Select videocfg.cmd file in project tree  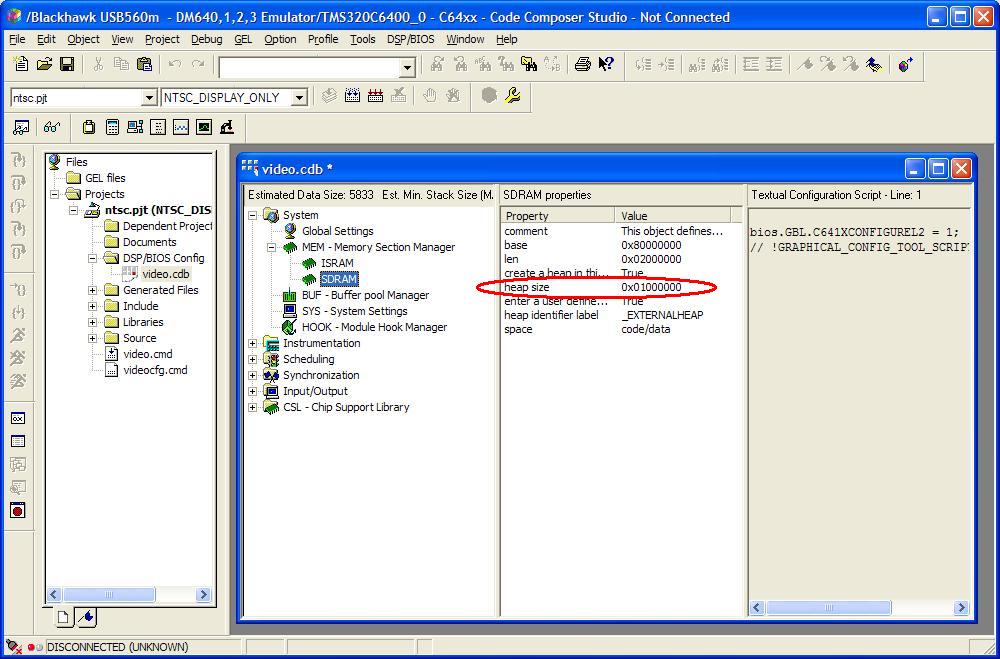point(155,370)
